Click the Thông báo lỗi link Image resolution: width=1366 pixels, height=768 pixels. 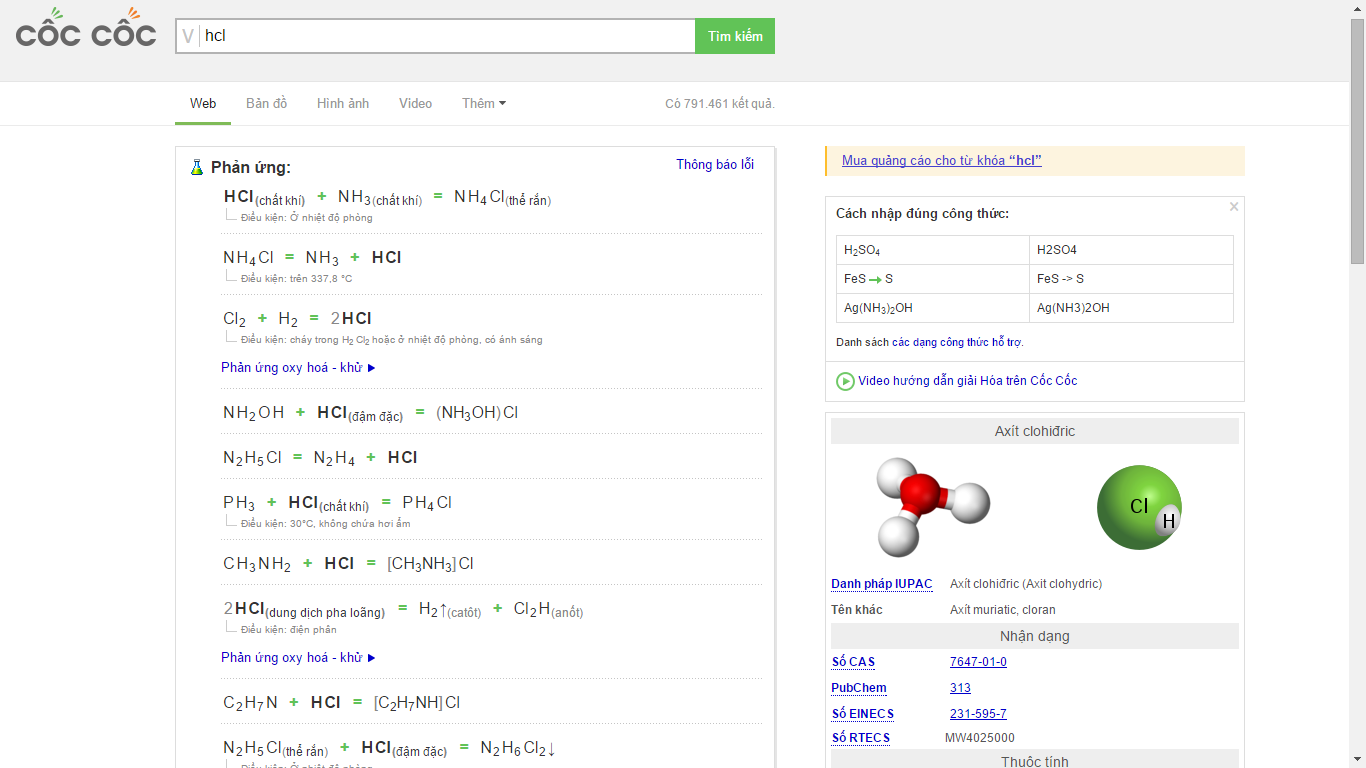(x=715, y=165)
